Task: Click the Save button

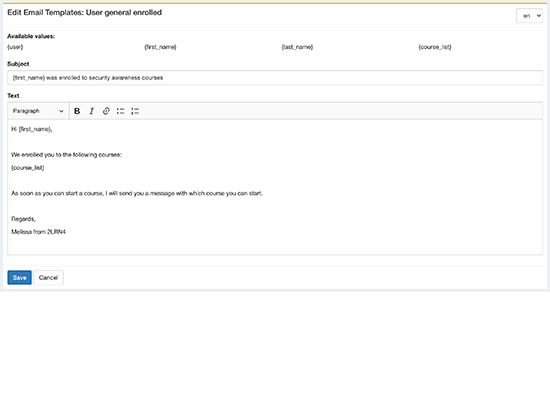Action: (20, 277)
